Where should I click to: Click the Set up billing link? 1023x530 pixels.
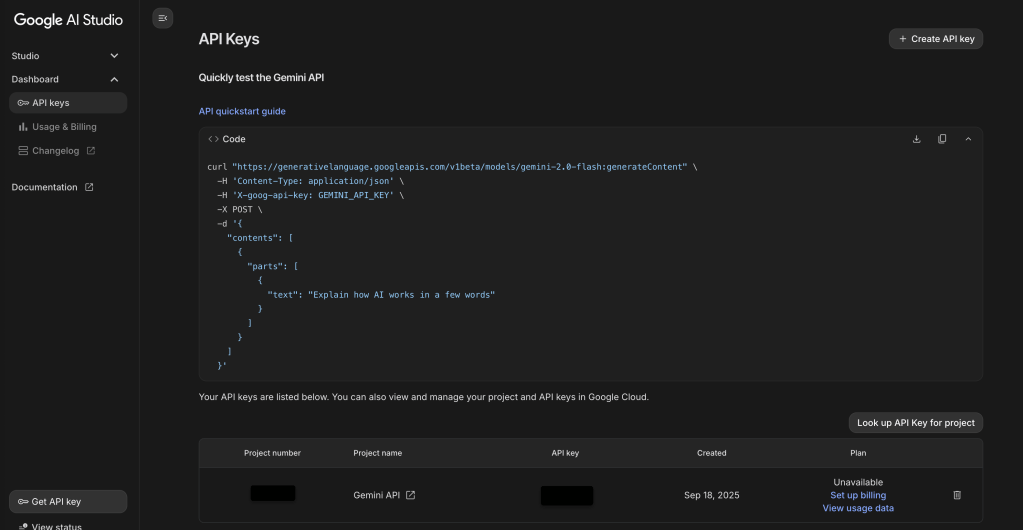858,495
